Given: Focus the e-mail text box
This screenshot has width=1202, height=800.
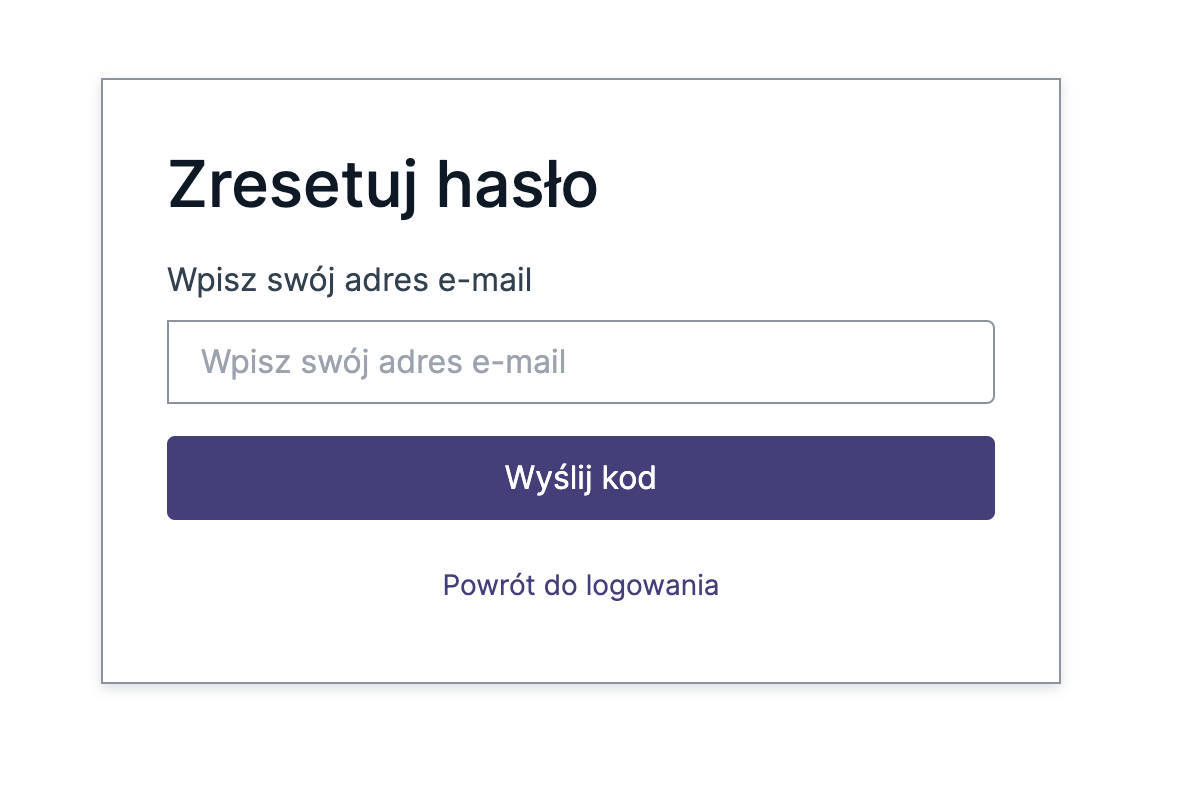Looking at the screenshot, I should point(580,362).
